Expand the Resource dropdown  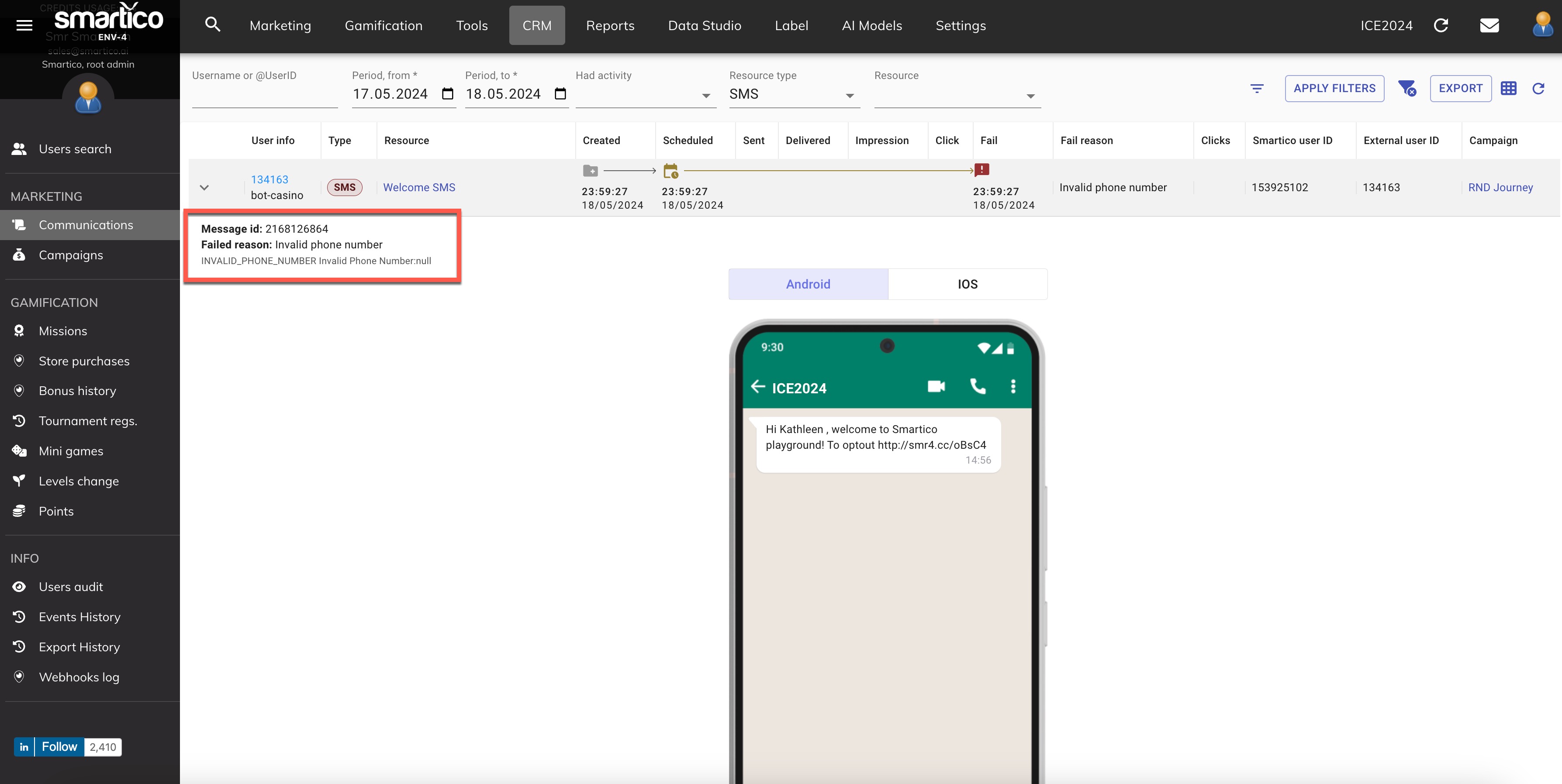point(957,95)
